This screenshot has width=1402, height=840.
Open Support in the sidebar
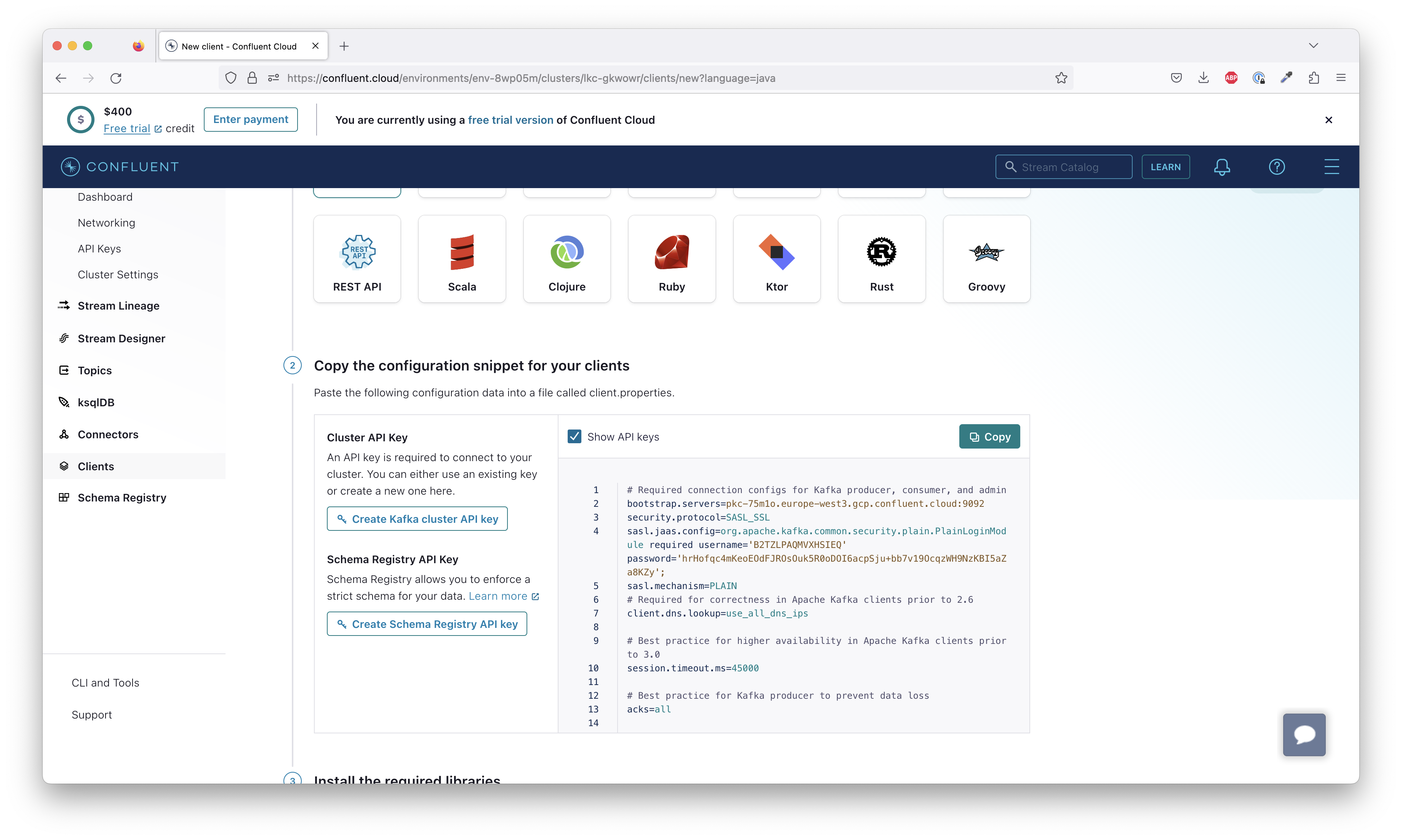(92, 715)
